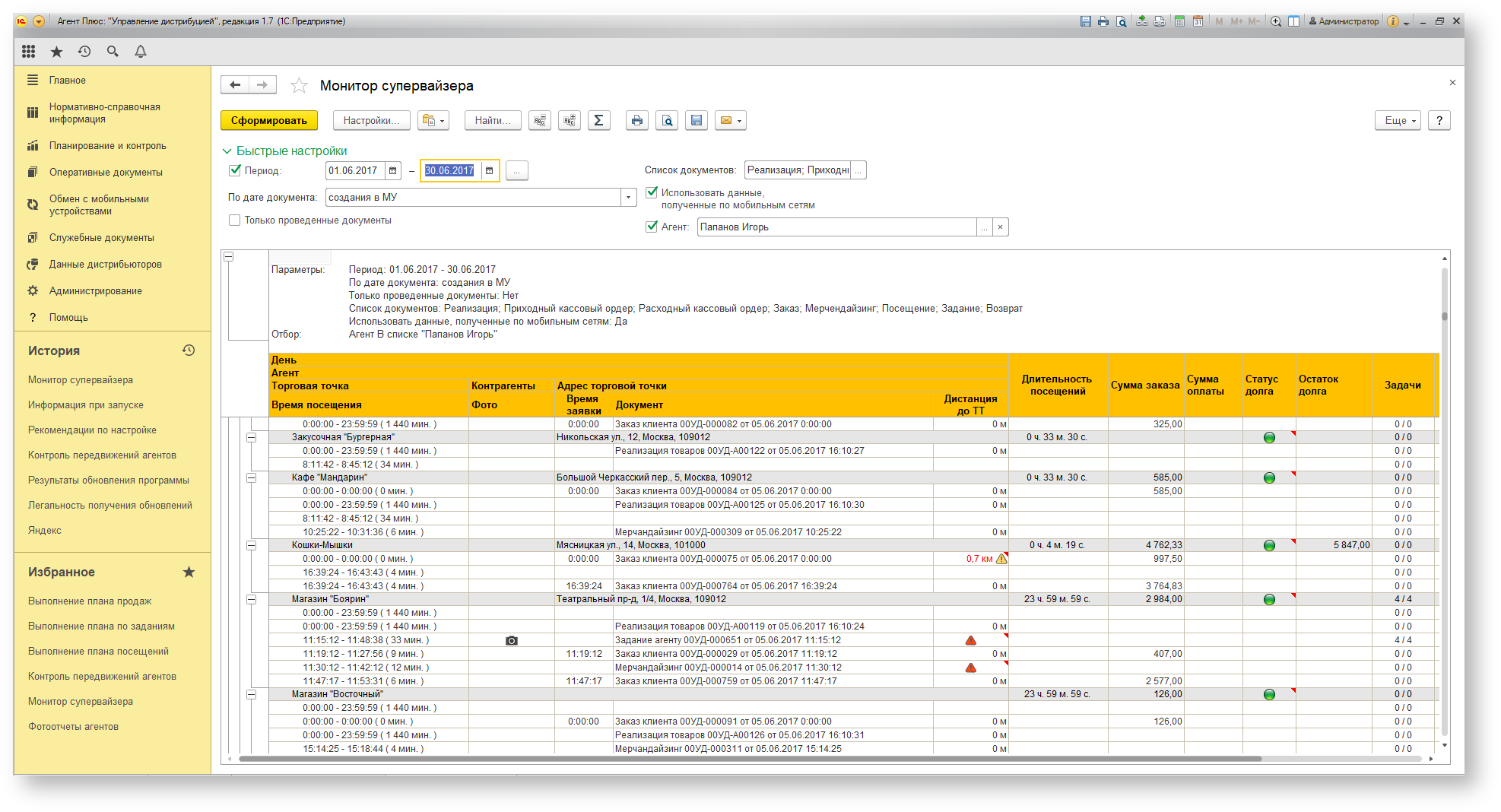Click the Список документов field
1501x812 pixels.
pyautogui.click(x=798, y=170)
